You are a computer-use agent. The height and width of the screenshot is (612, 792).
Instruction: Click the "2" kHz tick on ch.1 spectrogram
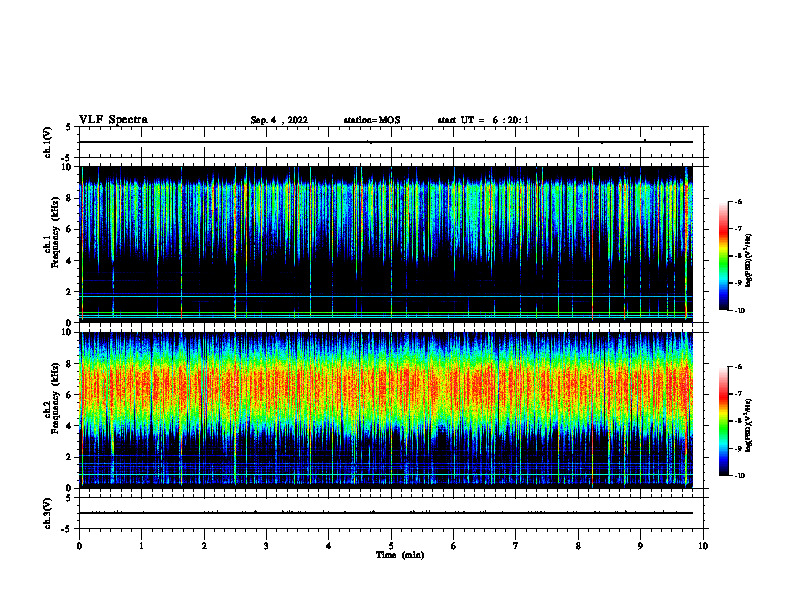tap(69, 292)
